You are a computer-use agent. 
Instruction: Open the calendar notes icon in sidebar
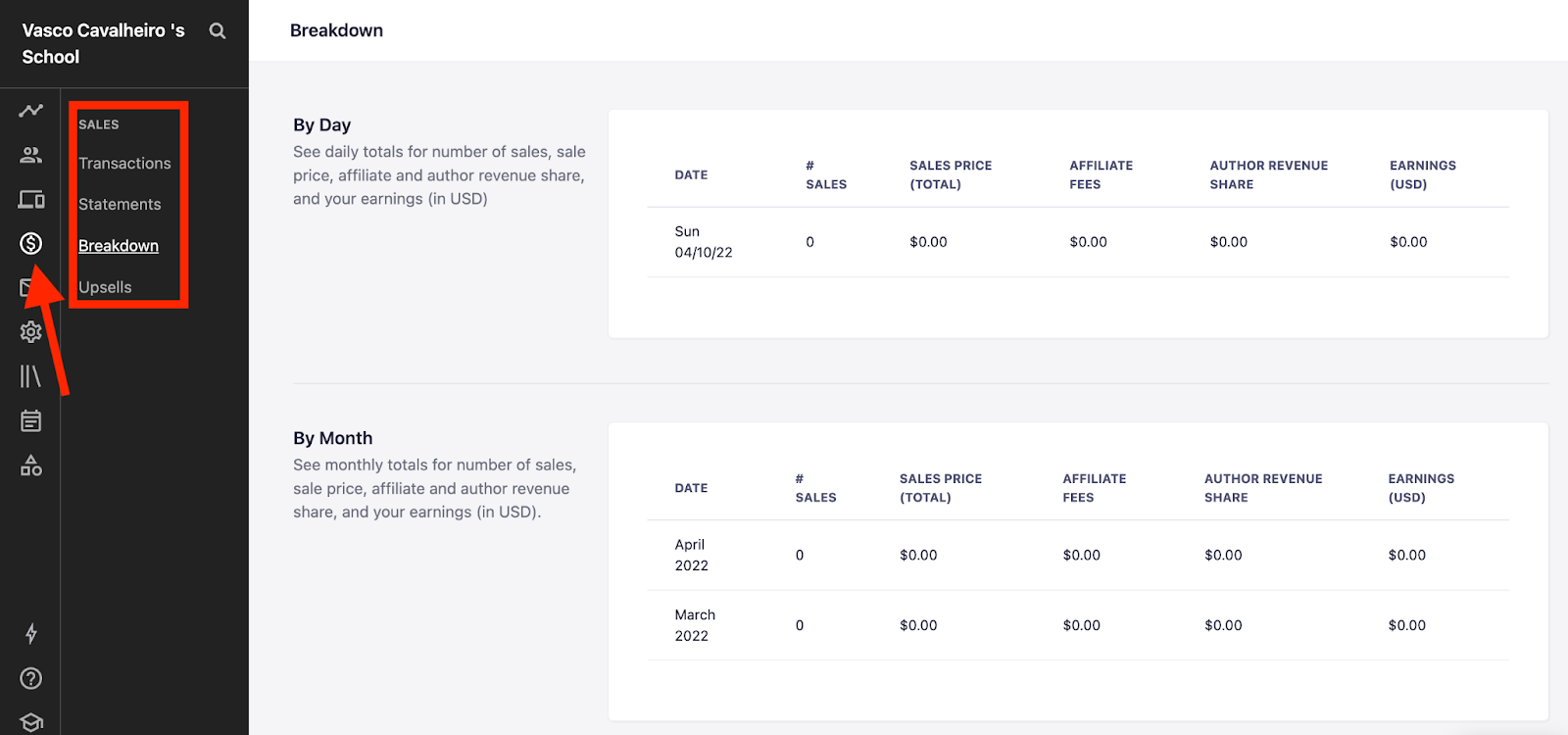(30, 421)
